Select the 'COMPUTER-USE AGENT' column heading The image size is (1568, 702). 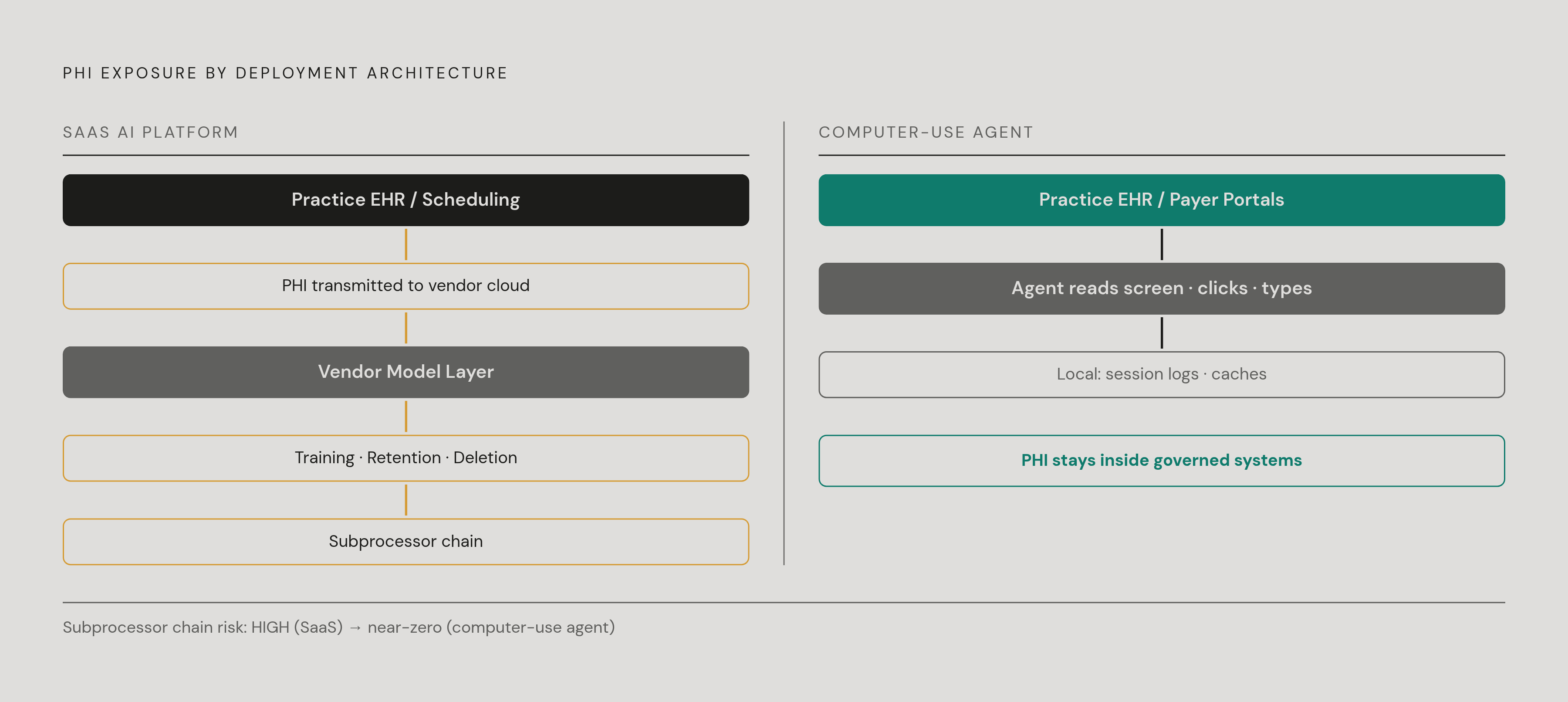pyautogui.click(x=926, y=132)
